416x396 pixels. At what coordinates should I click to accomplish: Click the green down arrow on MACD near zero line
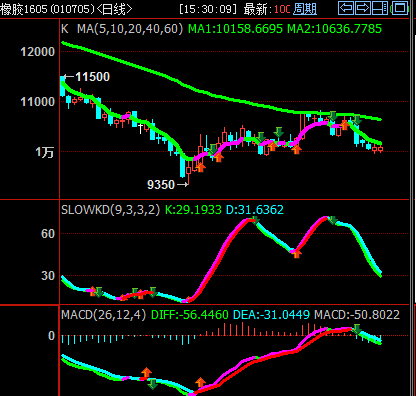coord(357,329)
